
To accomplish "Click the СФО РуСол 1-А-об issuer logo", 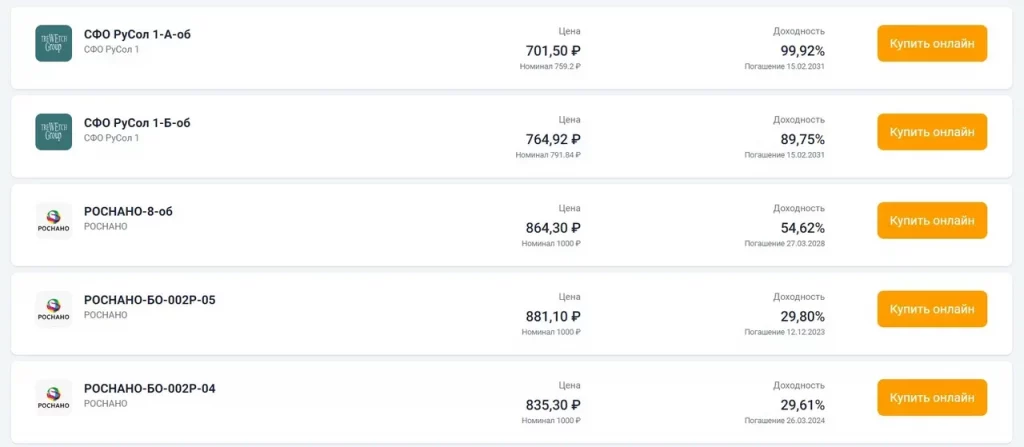I will click(x=53, y=43).
